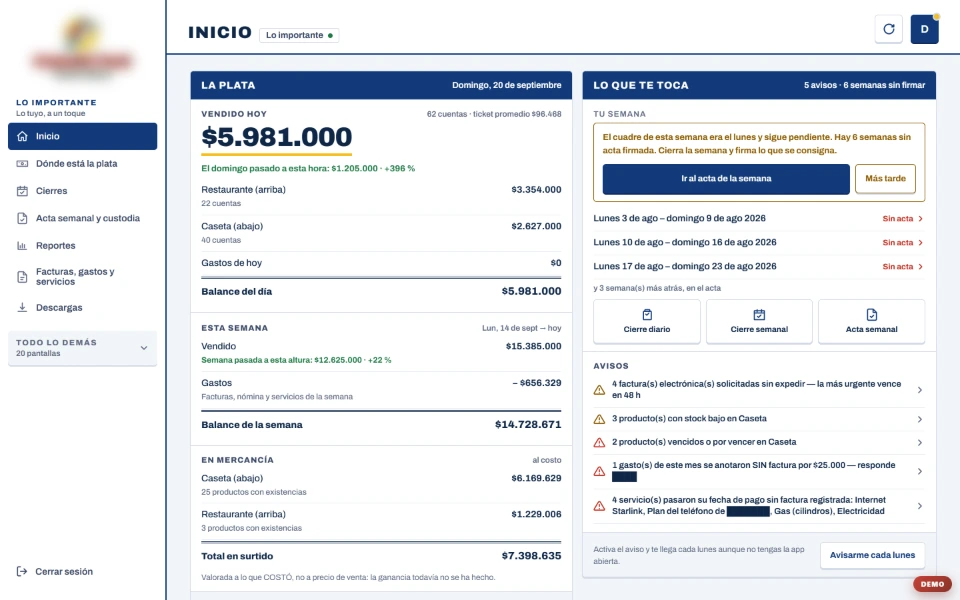Click the Lo importante badge near Inicio title

[299, 35]
